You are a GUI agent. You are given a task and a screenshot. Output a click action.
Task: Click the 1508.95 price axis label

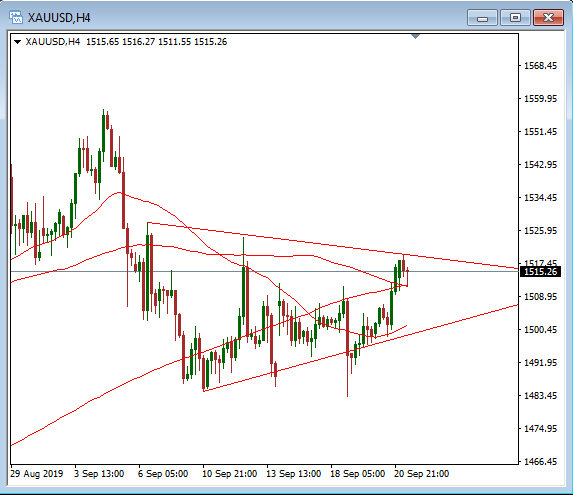(x=540, y=297)
